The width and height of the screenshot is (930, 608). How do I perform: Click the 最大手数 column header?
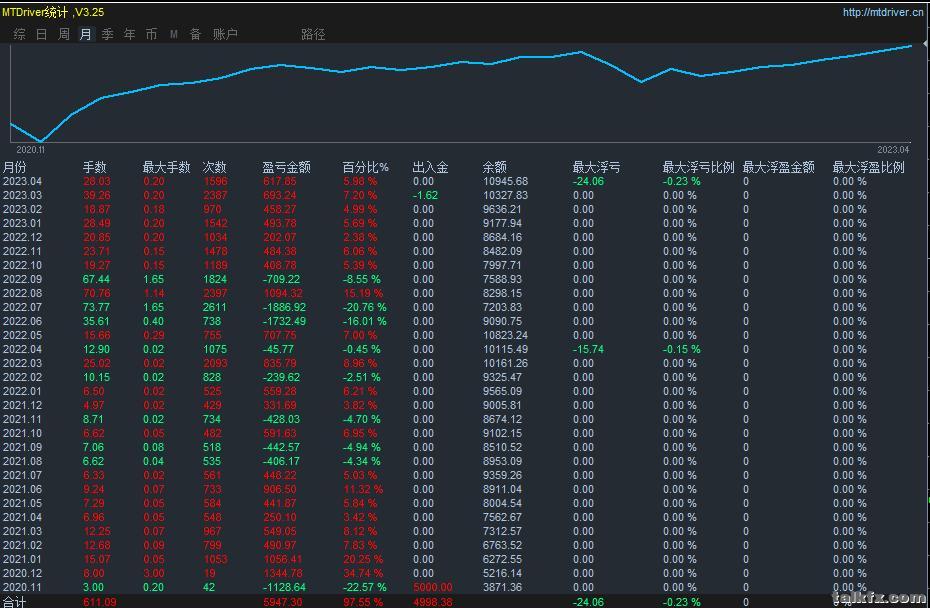coord(166,167)
